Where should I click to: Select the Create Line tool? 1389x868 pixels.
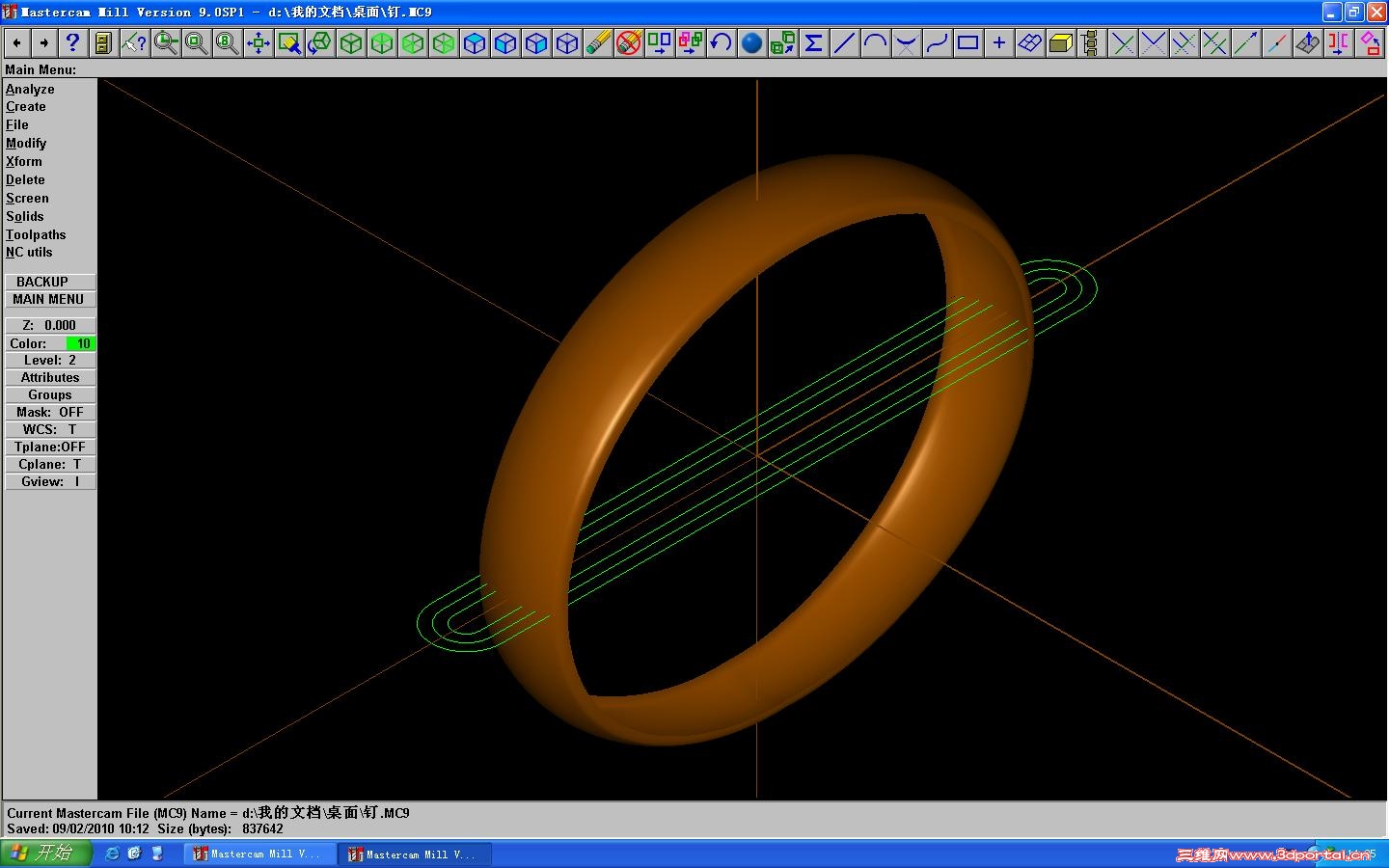click(844, 42)
